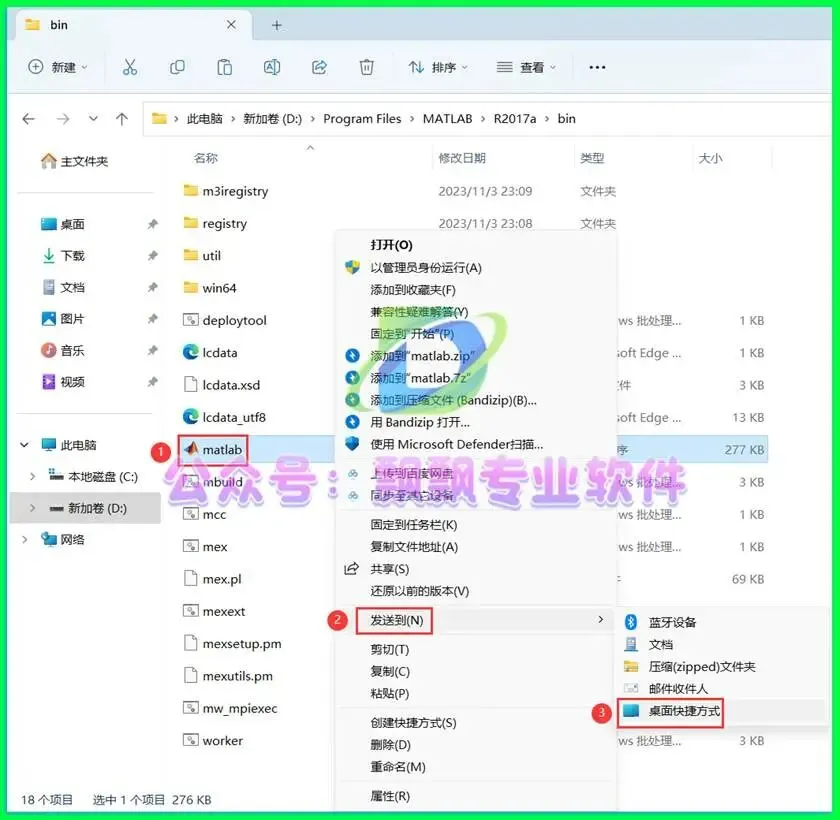Click the Paste clipboard icon in toolbar
The height and width of the screenshot is (820, 840).
224,67
